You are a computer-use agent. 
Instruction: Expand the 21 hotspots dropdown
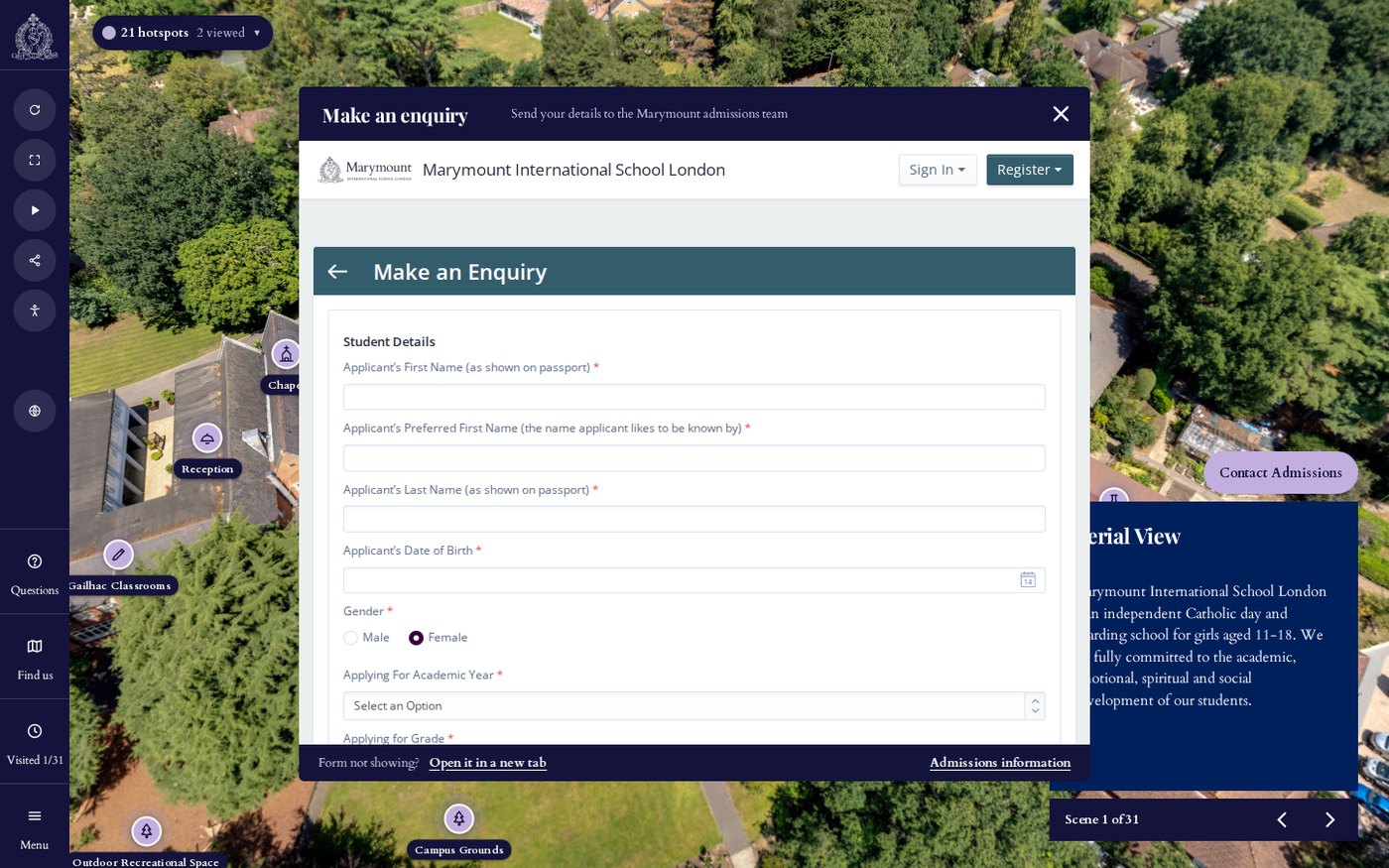click(183, 33)
